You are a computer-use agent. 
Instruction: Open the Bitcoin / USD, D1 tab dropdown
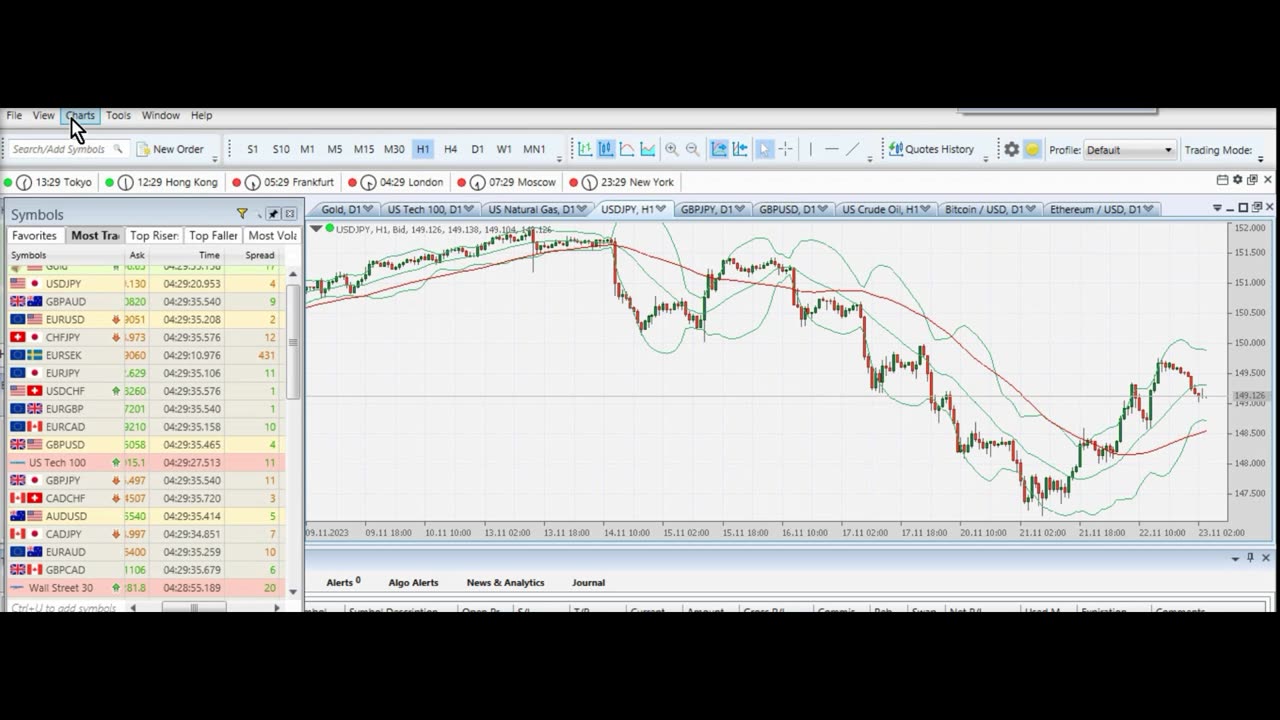pyautogui.click(x=1029, y=209)
